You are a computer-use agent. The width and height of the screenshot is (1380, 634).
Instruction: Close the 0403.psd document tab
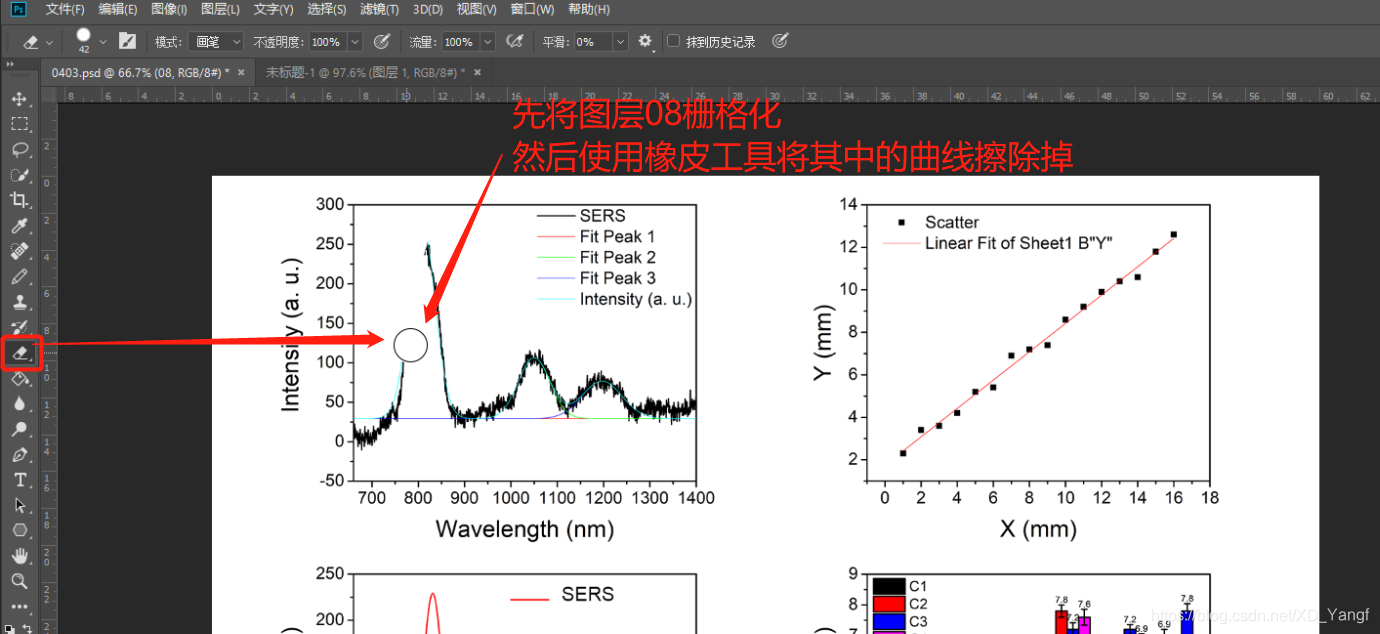point(241,72)
